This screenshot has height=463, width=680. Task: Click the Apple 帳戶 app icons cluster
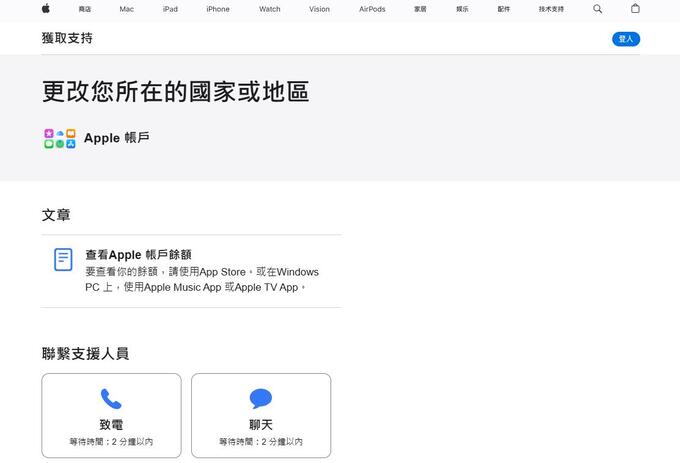click(60, 139)
